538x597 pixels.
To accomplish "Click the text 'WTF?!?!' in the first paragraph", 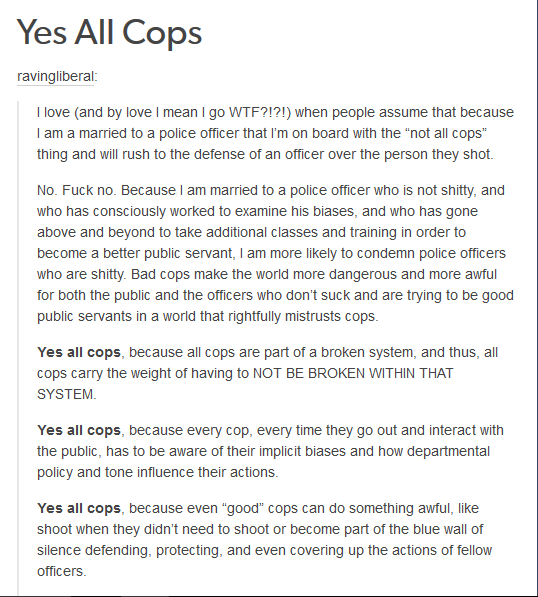I will click(x=260, y=112).
